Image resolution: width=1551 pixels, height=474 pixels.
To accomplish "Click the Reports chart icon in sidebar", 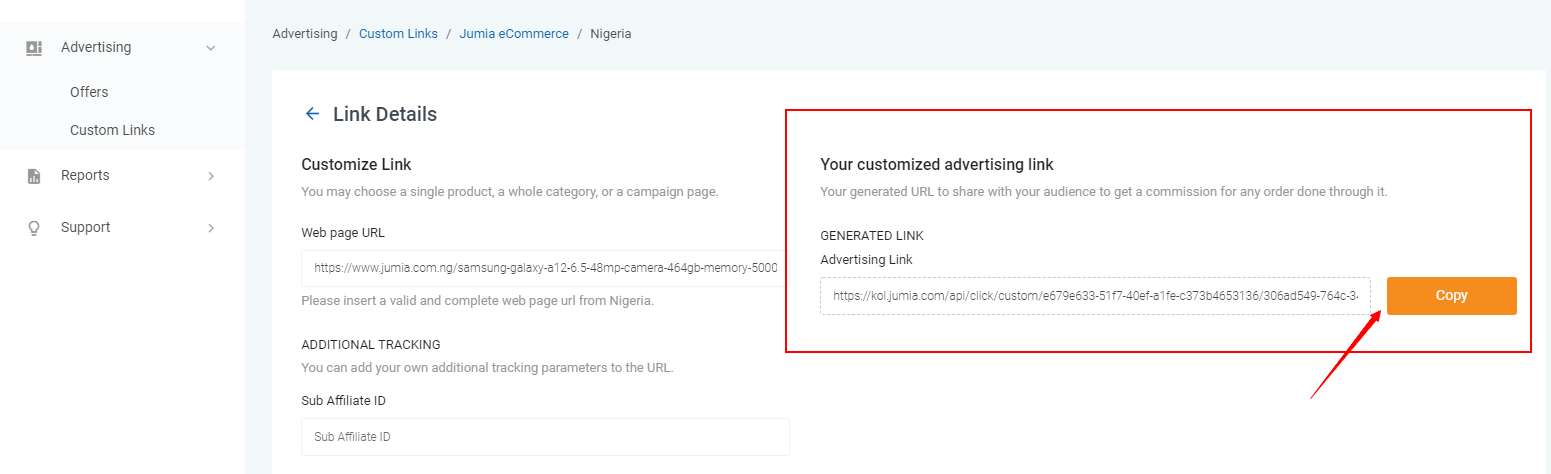I will 34,176.
